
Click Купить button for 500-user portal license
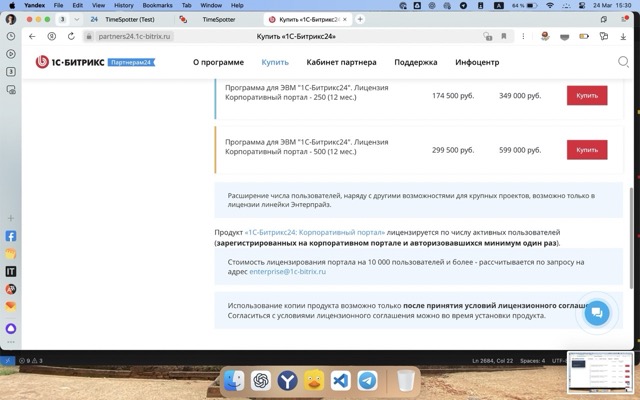point(587,150)
